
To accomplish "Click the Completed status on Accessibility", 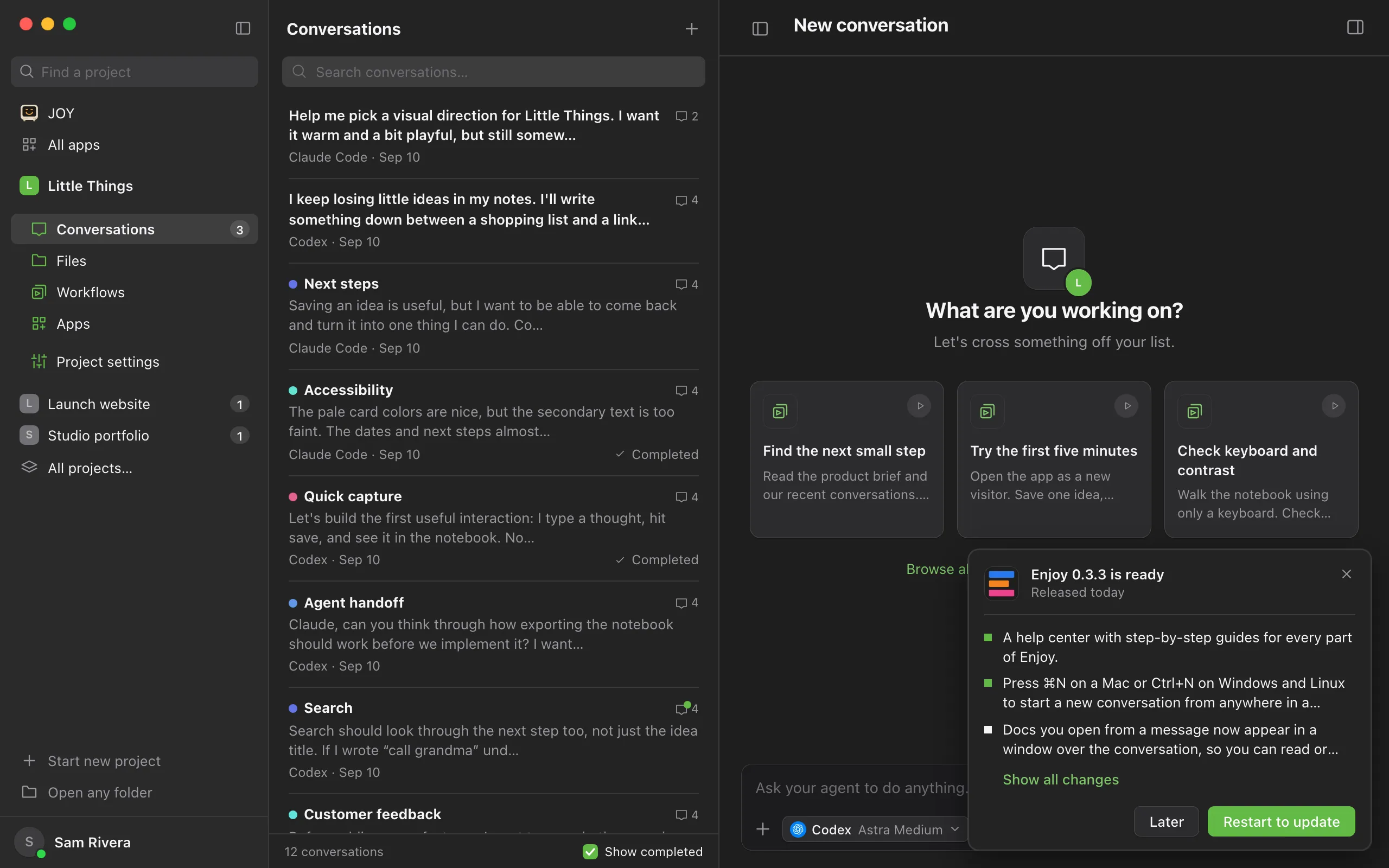I will tap(657, 454).
